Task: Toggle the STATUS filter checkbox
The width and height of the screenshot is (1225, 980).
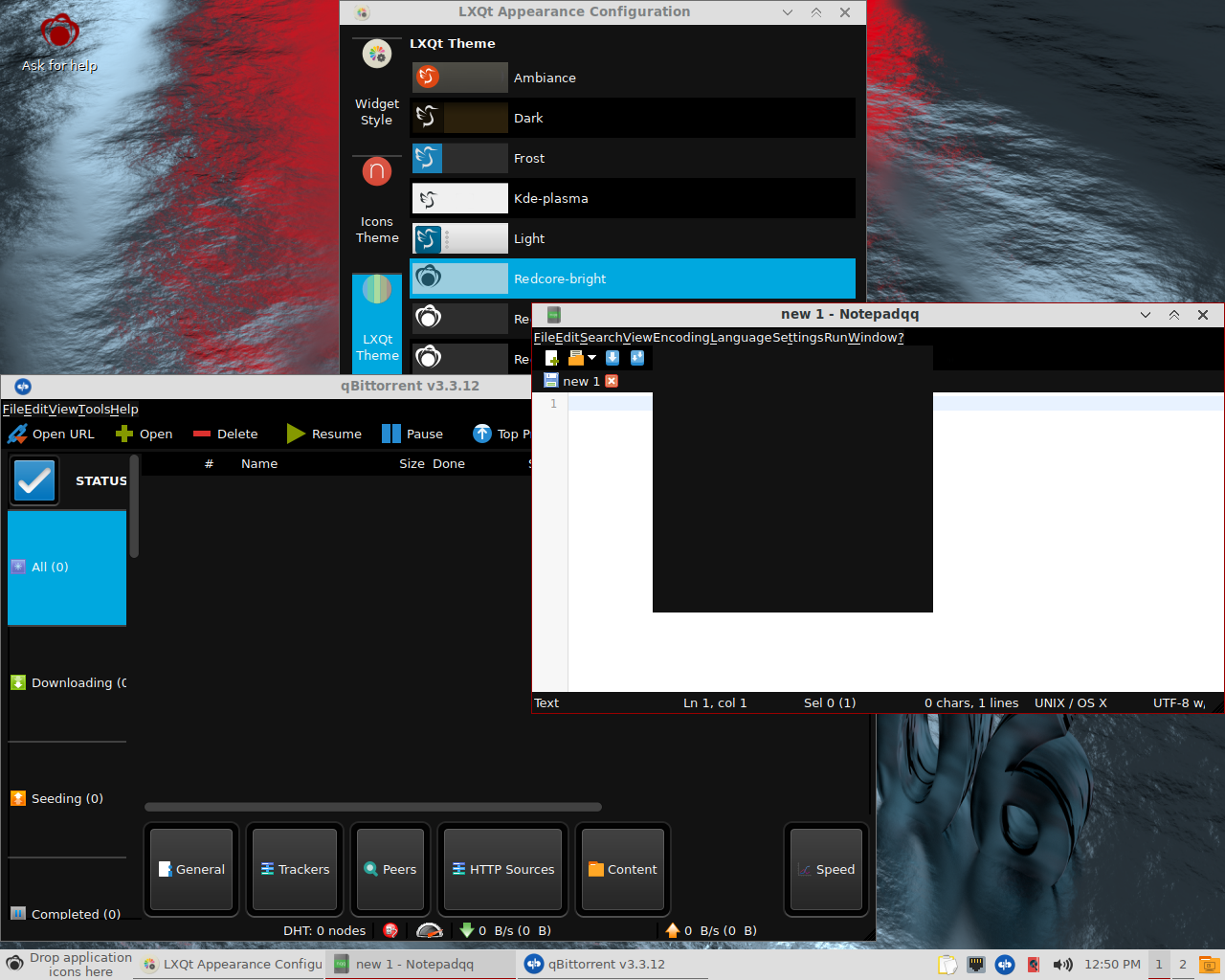Action: point(34,480)
